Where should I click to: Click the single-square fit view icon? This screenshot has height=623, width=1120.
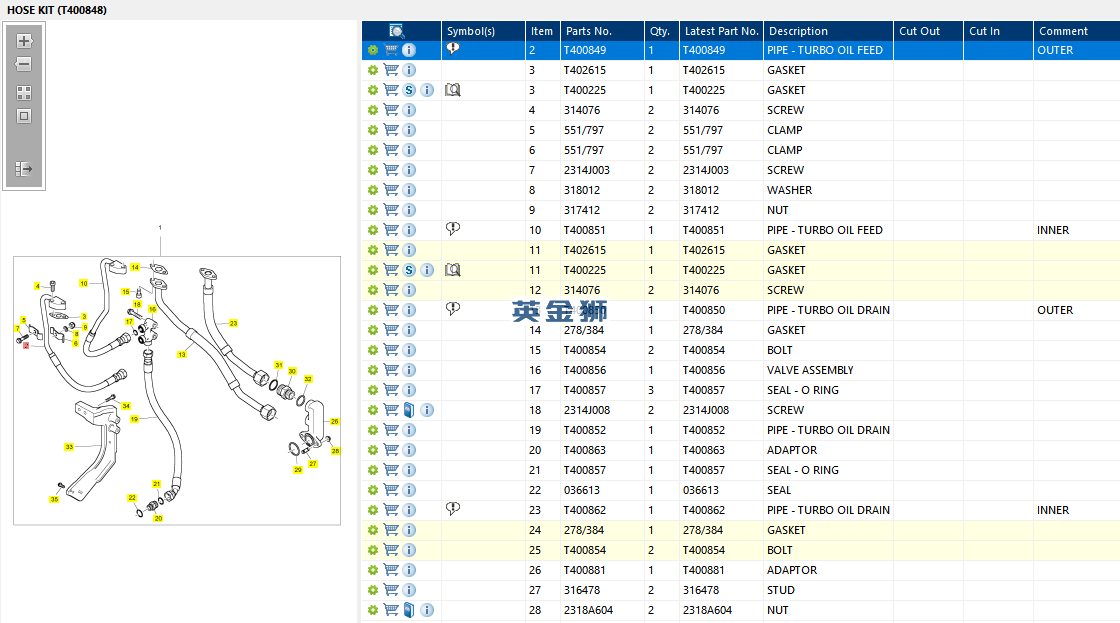pos(24,116)
